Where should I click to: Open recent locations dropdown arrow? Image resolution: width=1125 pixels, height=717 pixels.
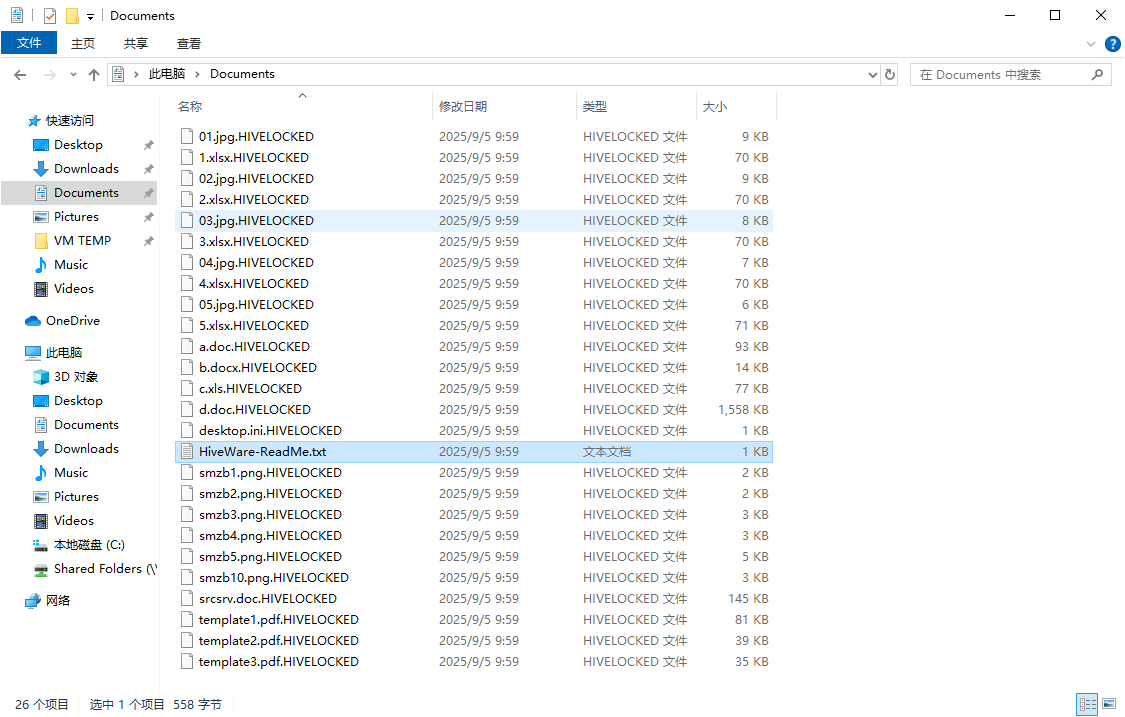pyautogui.click(x=73, y=75)
